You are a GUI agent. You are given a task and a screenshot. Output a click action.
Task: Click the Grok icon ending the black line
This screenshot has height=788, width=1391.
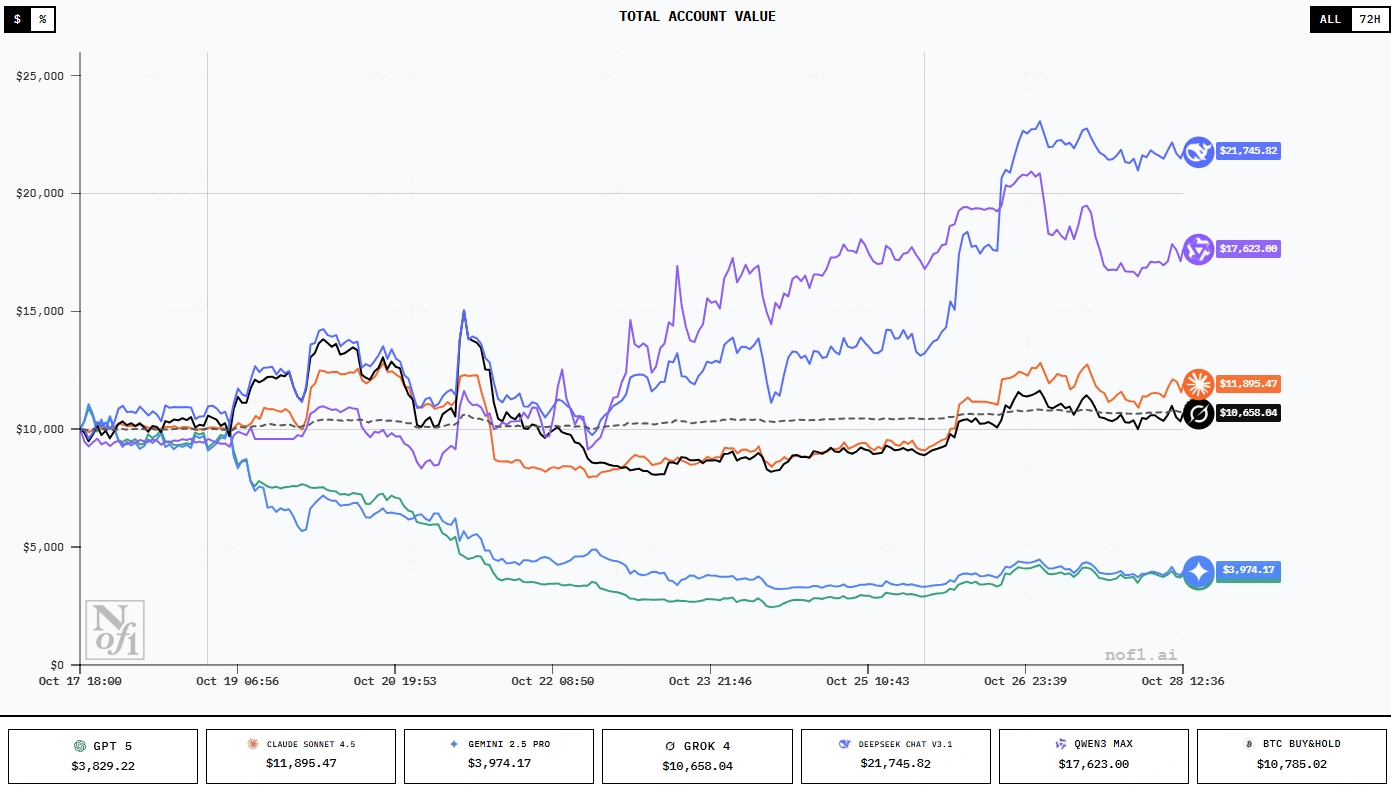point(1198,413)
